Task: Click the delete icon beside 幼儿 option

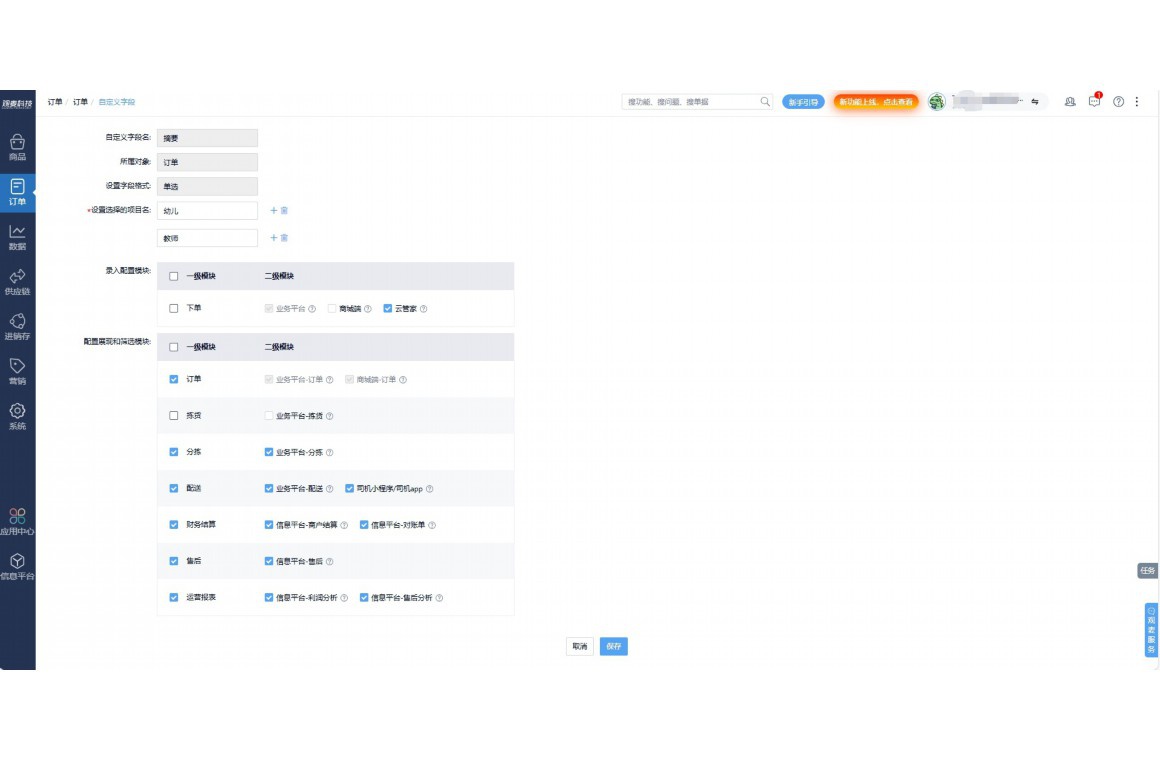Action: (x=285, y=211)
